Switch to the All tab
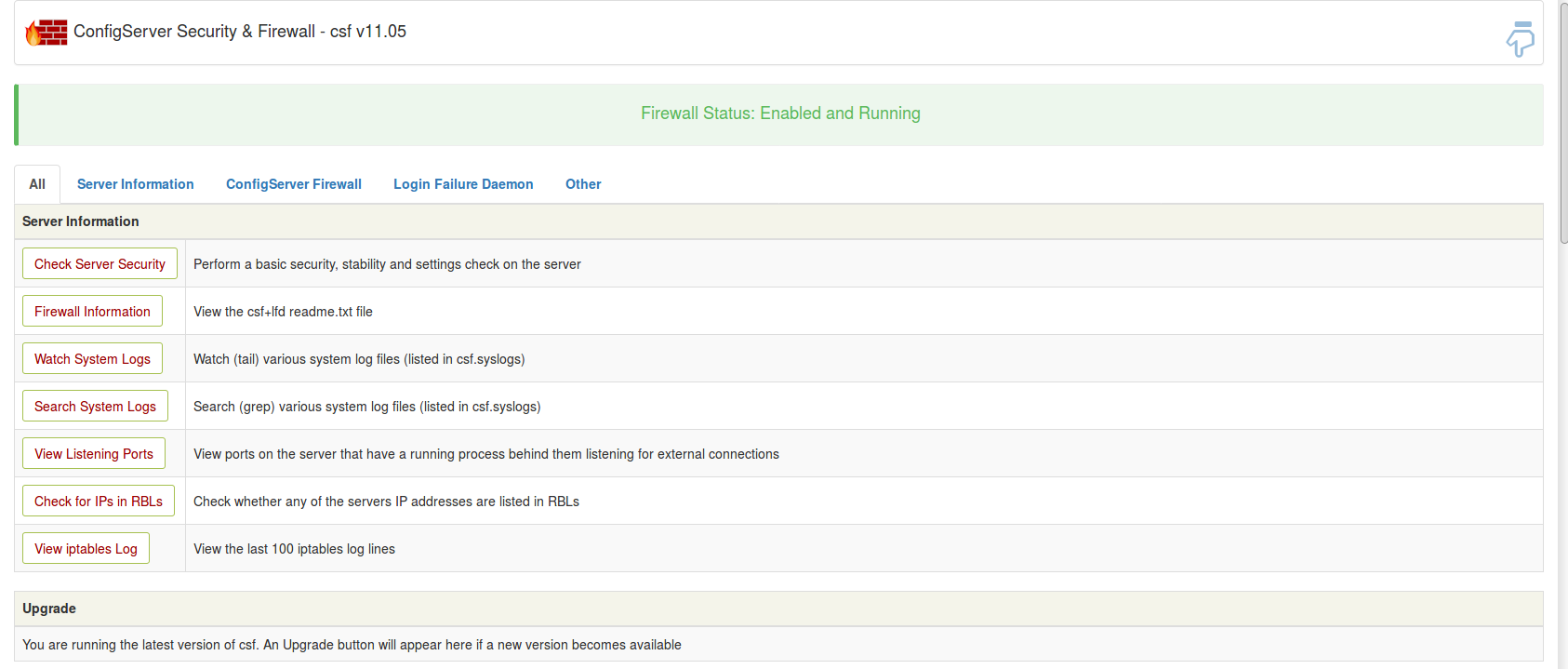 (37, 184)
